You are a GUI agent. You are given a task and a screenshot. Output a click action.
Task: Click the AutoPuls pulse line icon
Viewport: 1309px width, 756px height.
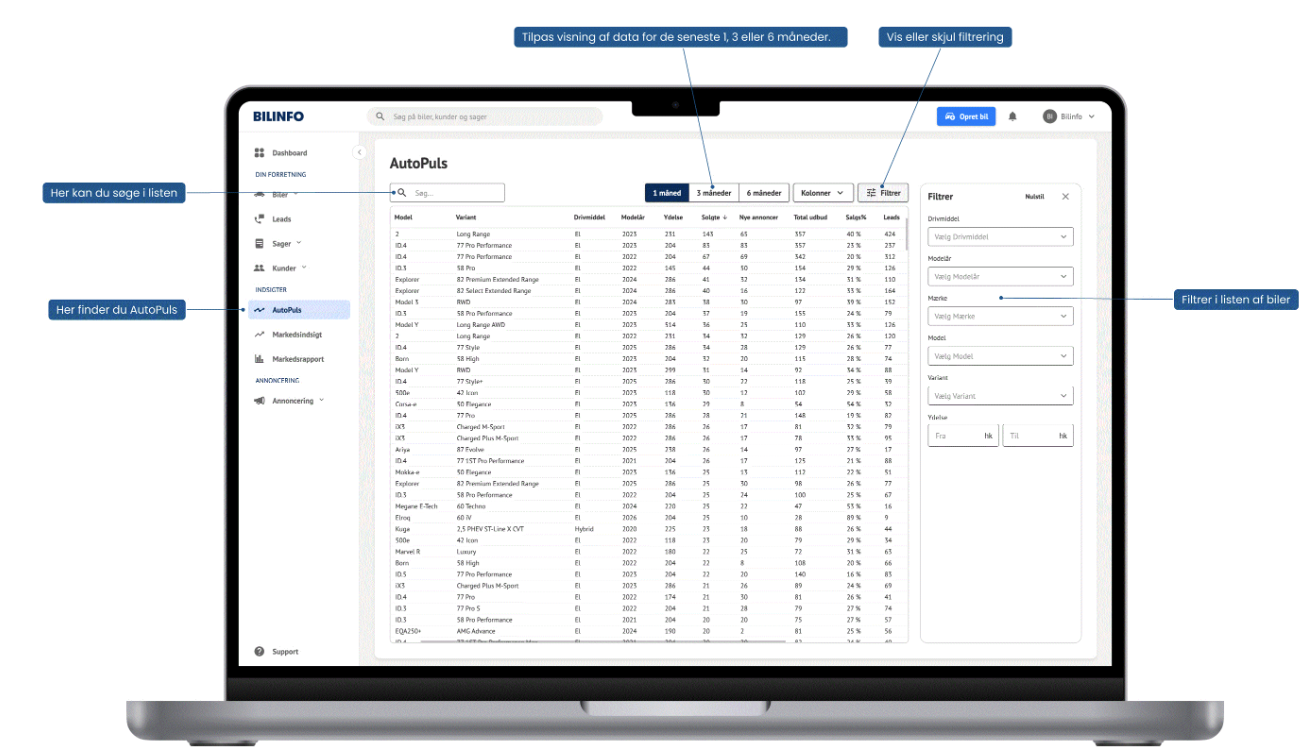(259, 310)
